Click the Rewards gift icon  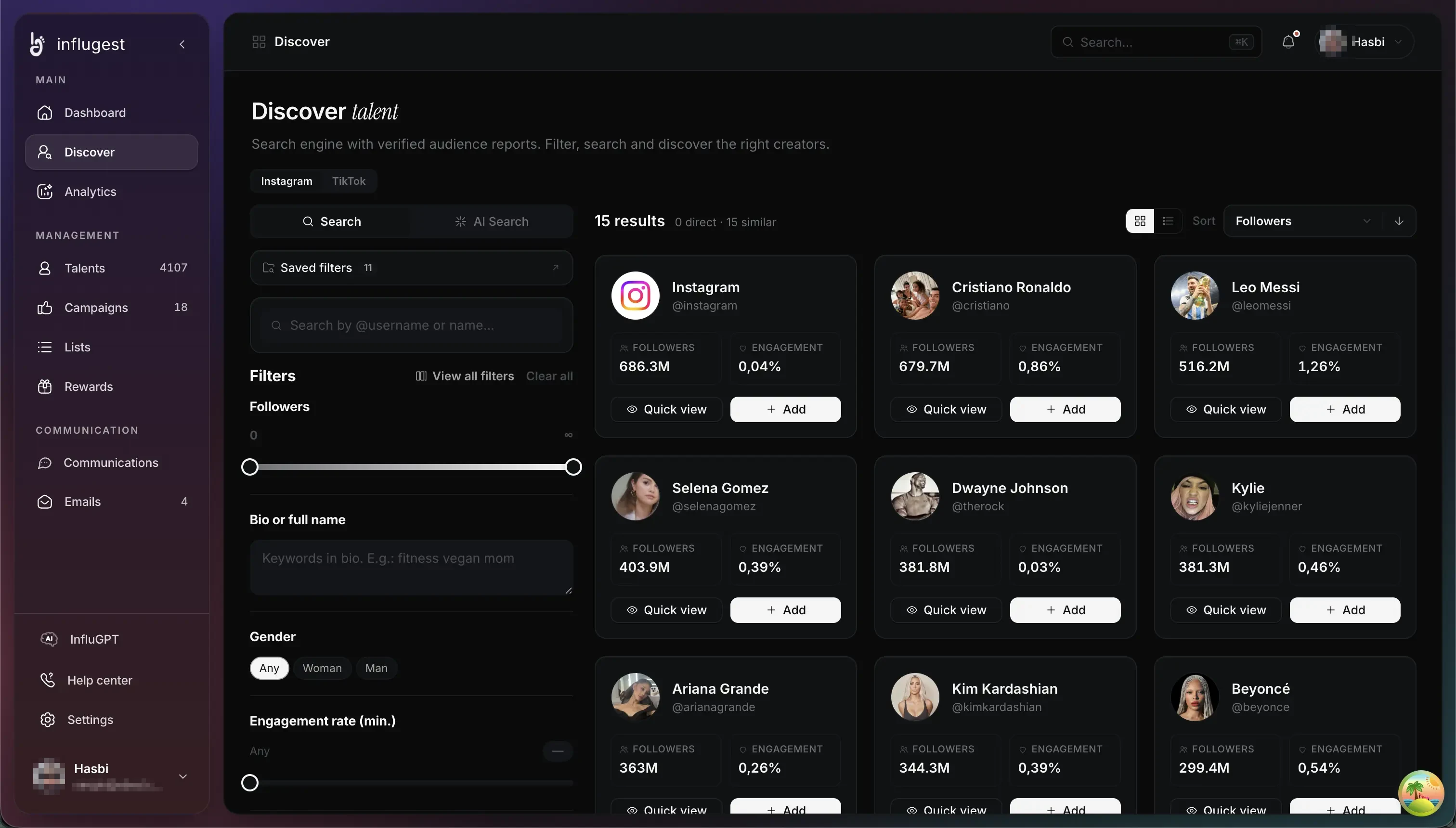coord(45,387)
